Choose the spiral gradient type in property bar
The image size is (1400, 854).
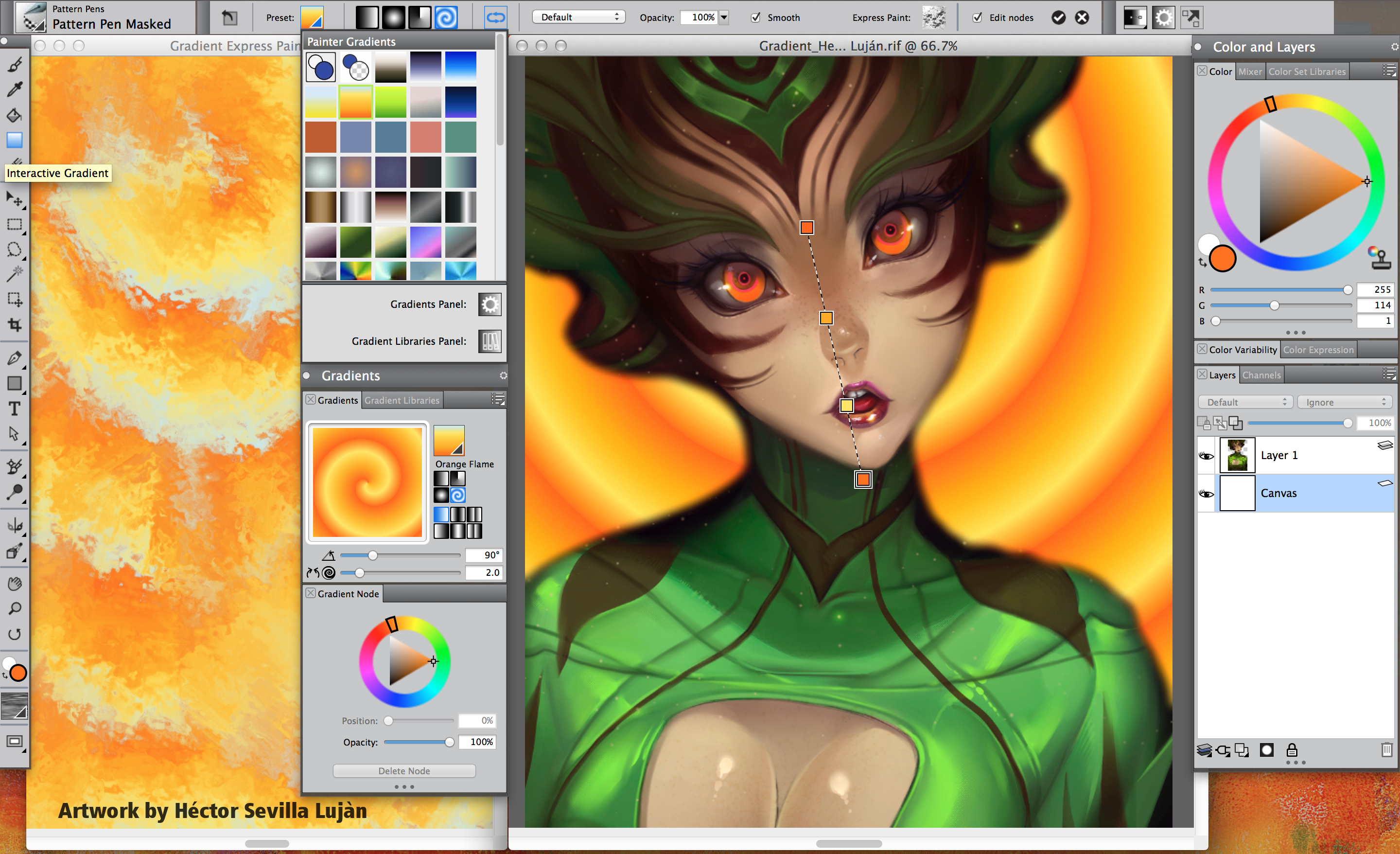click(x=446, y=18)
